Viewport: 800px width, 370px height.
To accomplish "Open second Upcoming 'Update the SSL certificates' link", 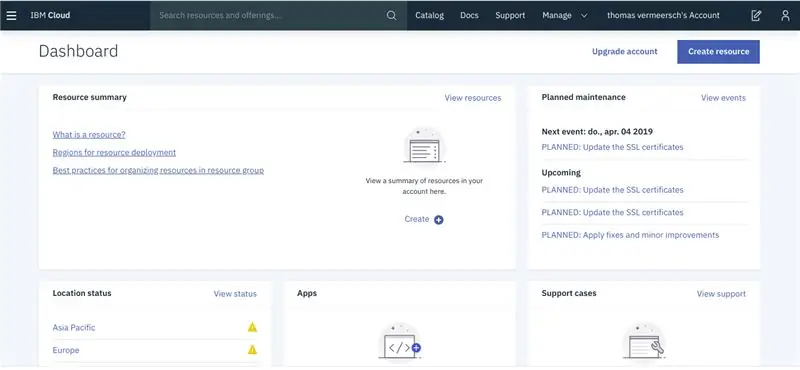I will [x=612, y=212].
